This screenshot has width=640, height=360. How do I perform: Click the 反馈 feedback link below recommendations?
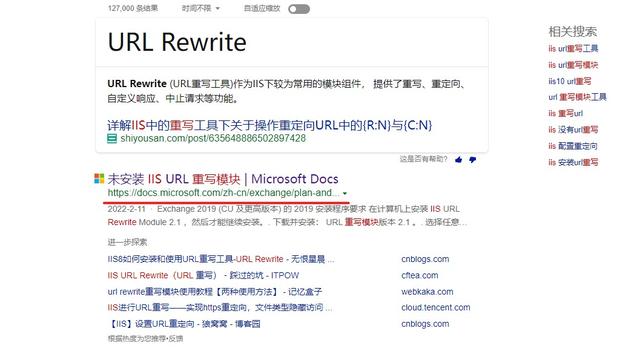point(176,338)
